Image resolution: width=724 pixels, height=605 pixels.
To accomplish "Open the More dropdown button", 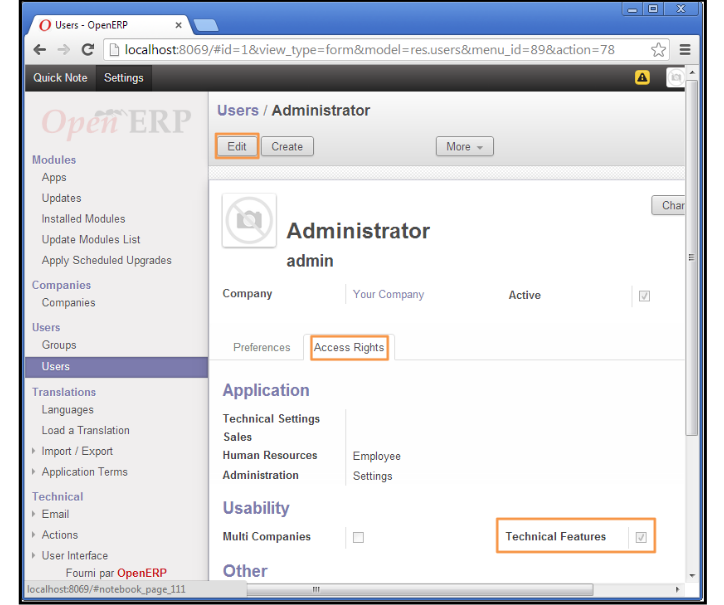I will pos(465,146).
